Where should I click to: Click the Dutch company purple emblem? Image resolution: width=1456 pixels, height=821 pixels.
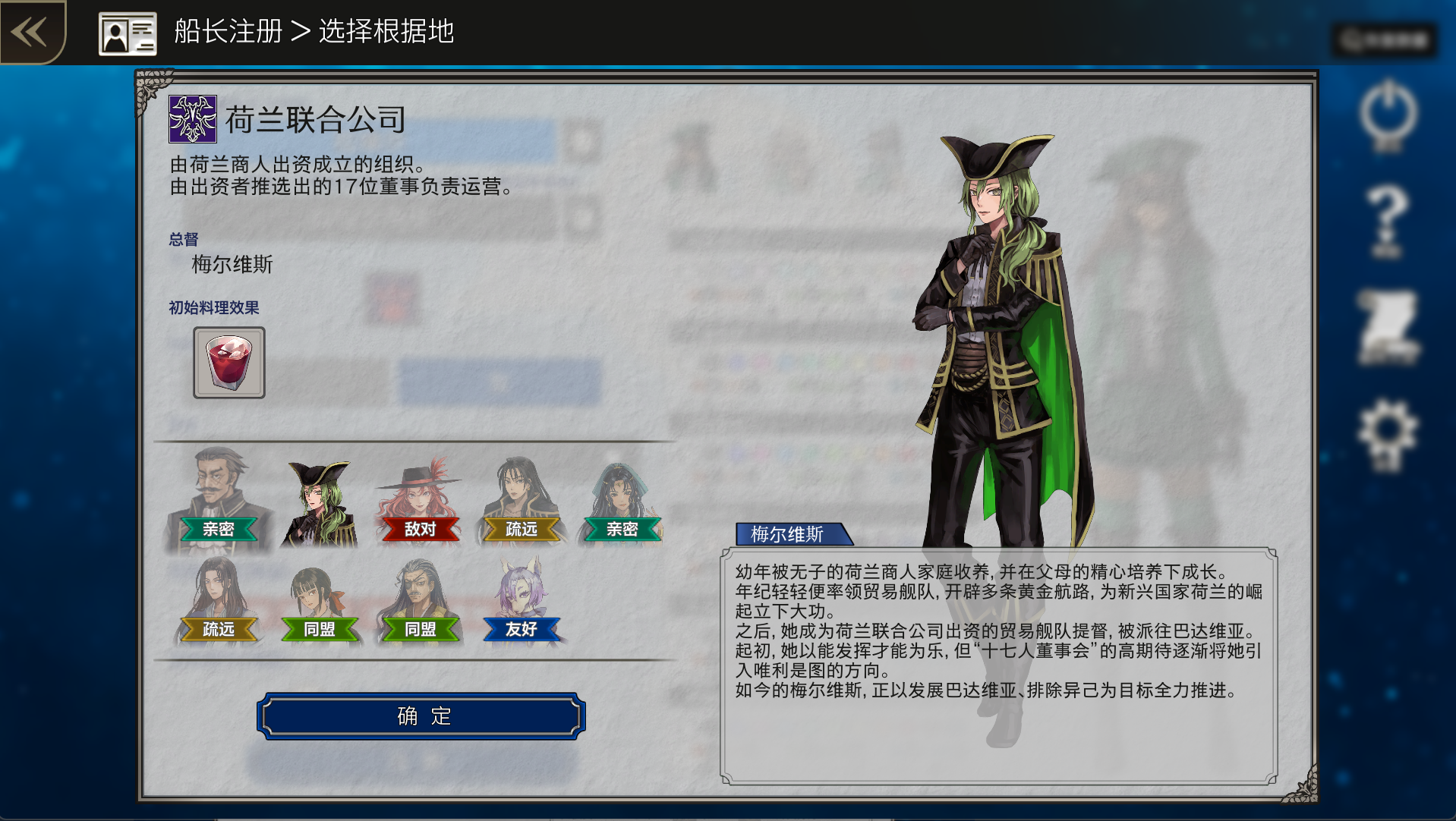point(193,119)
